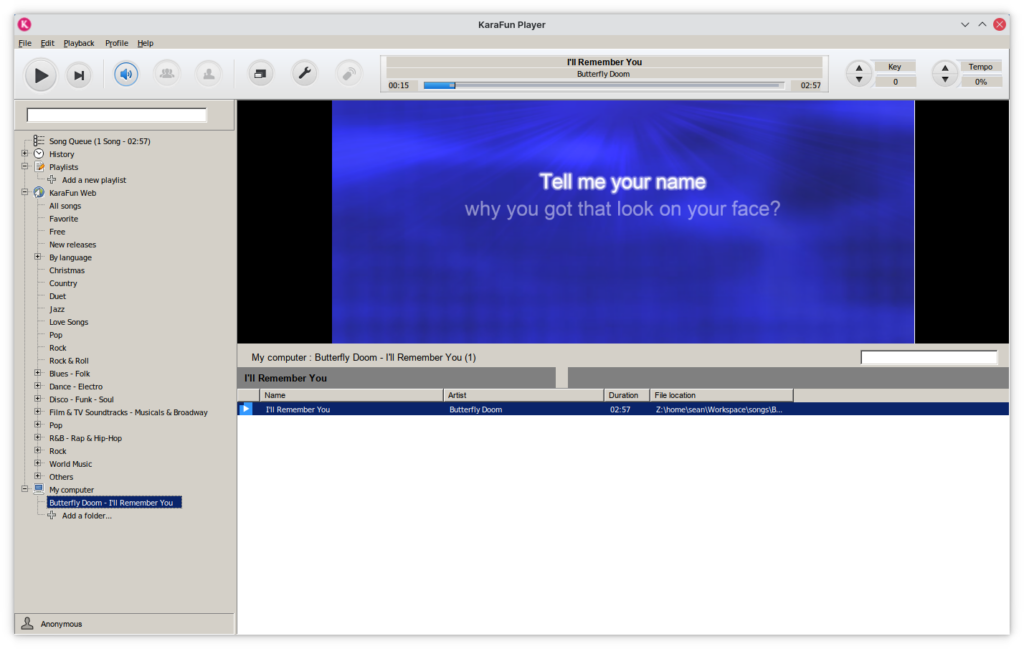
Task: Click the History clock icon
Action: (39, 154)
